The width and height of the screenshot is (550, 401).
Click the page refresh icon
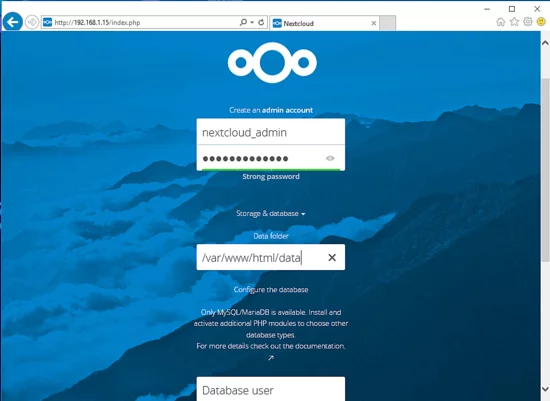[261, 22]
